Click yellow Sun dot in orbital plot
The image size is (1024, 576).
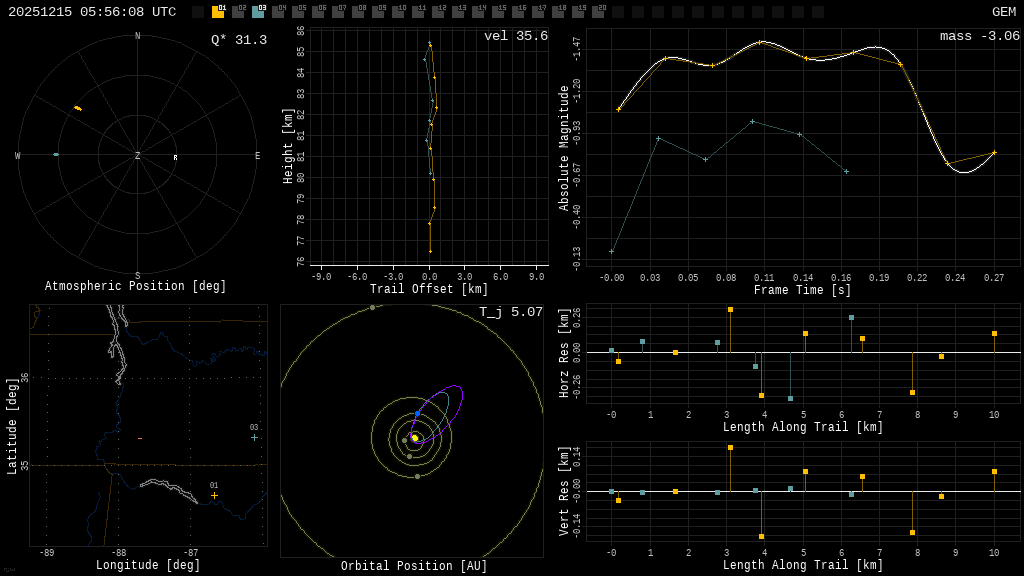[415, 438]
